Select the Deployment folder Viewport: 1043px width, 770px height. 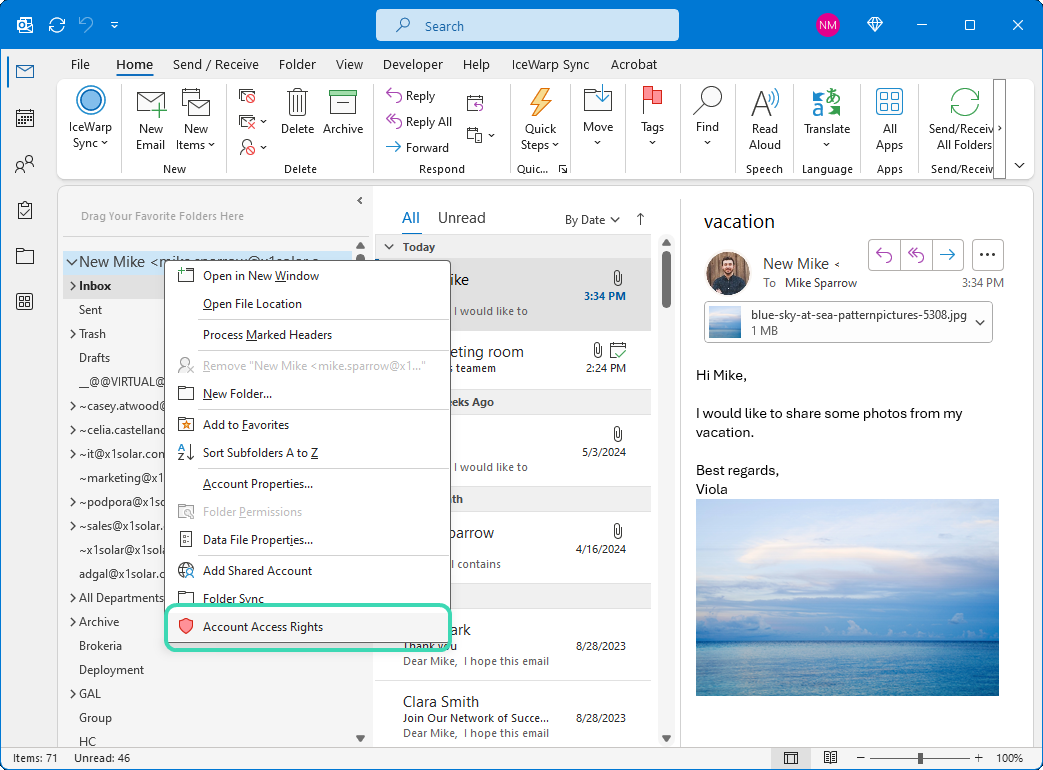click(x=112, y=670)
